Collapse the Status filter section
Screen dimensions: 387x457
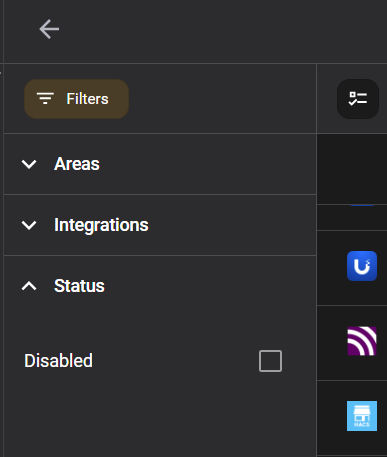(160, 286)
